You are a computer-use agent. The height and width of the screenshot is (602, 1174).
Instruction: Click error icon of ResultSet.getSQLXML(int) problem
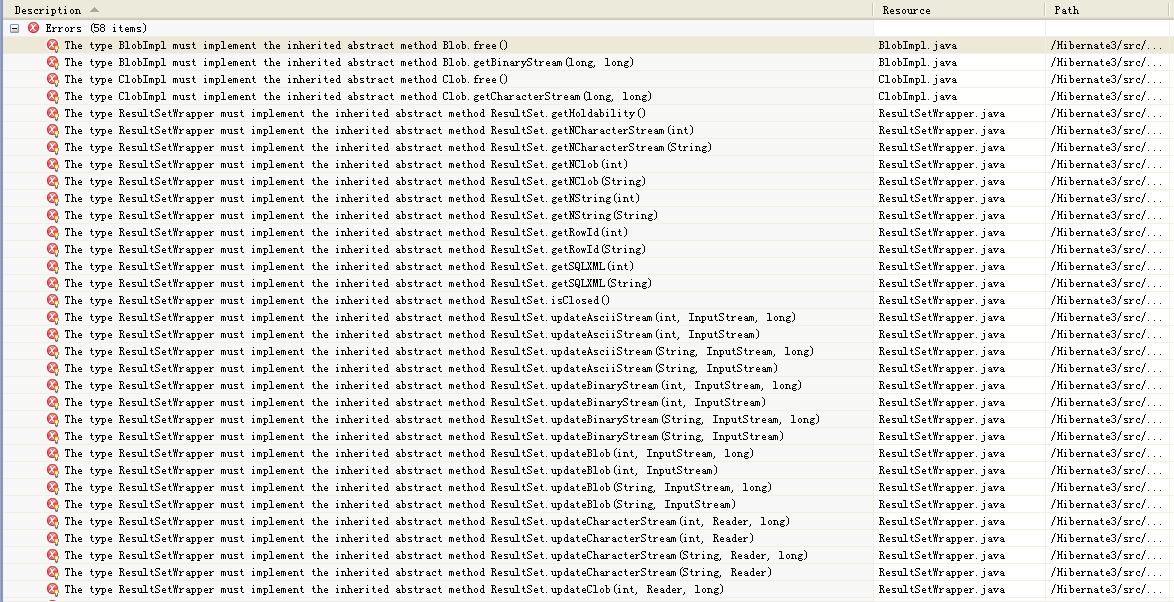(x=53, y=266)
